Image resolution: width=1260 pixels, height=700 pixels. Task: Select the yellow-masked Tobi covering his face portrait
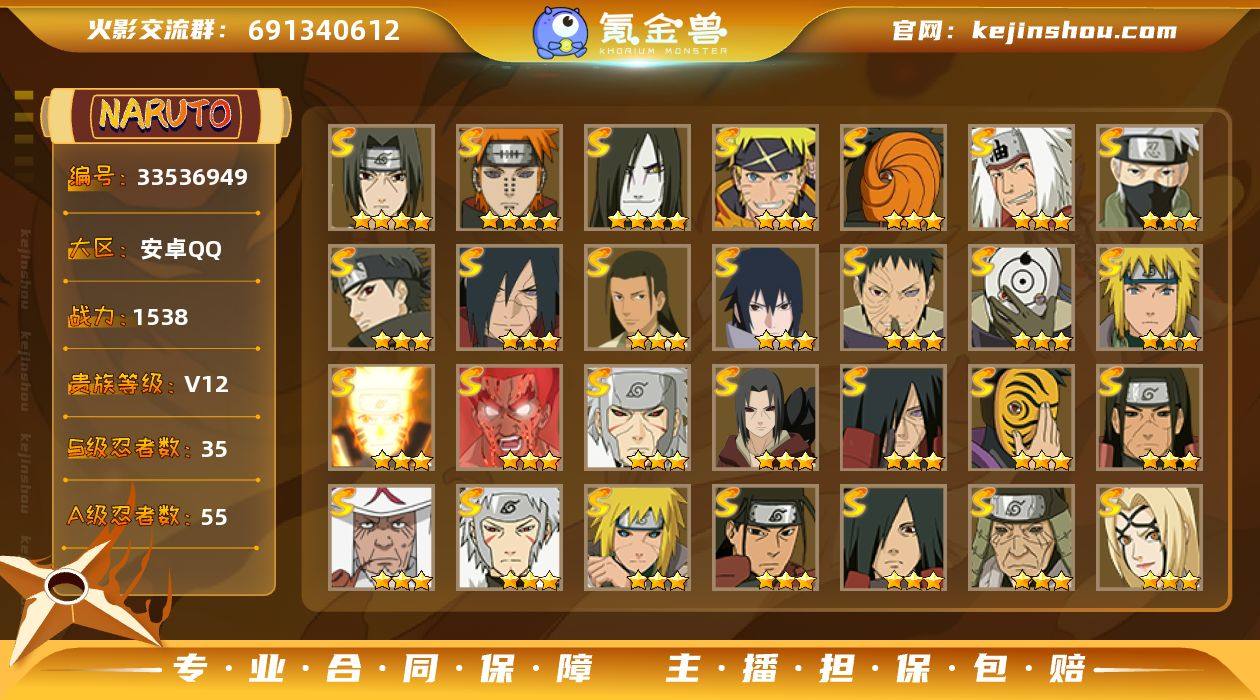(1021, 418)
